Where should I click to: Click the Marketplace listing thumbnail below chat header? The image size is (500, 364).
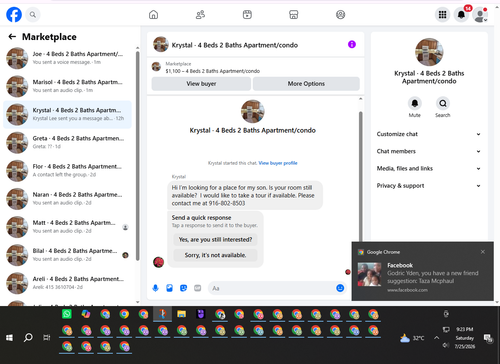156,67
